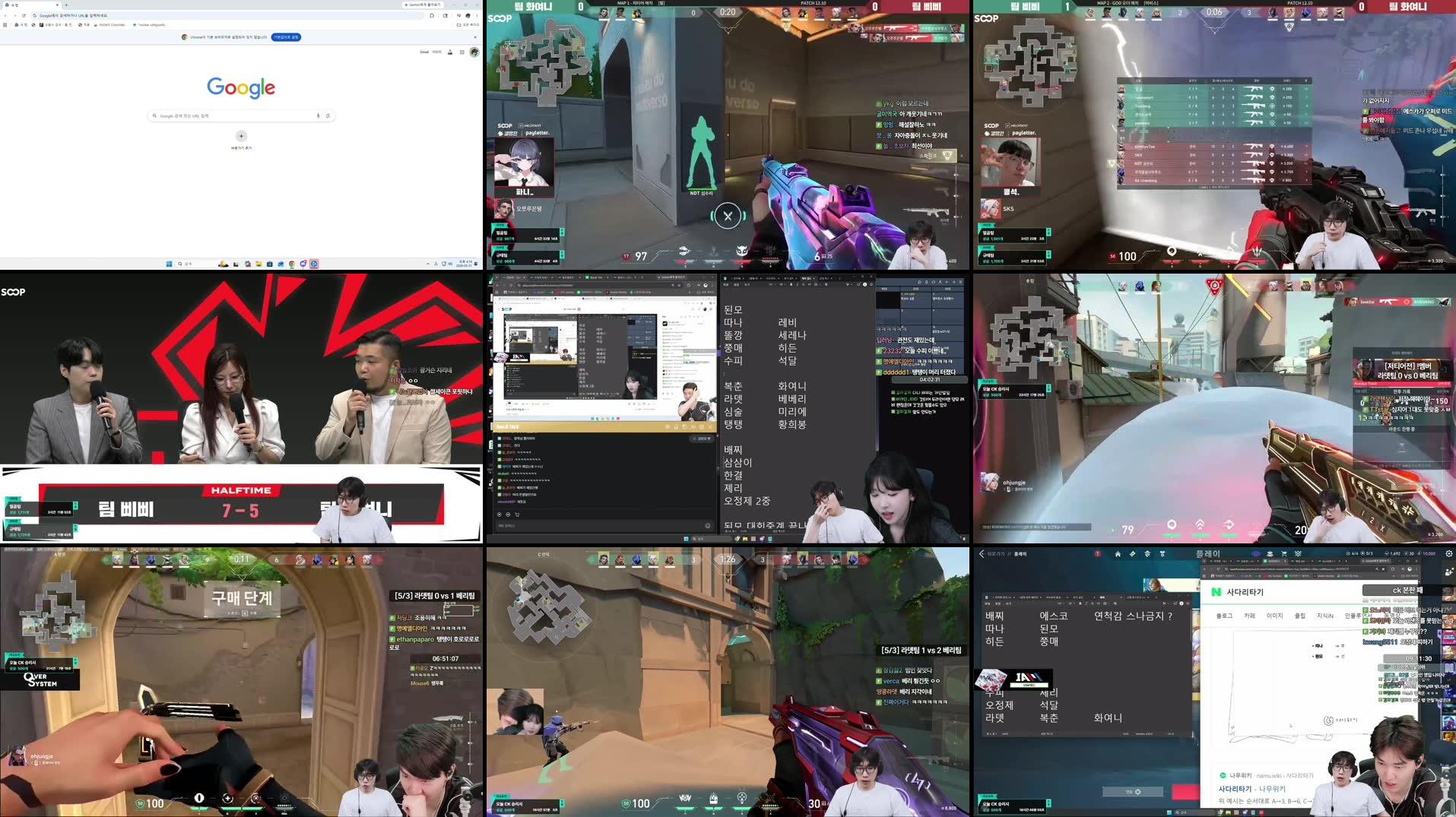1456x817 pixels.
Task: Dismiss the default-browser infobar with its X
Action: (x=475, y=37)
